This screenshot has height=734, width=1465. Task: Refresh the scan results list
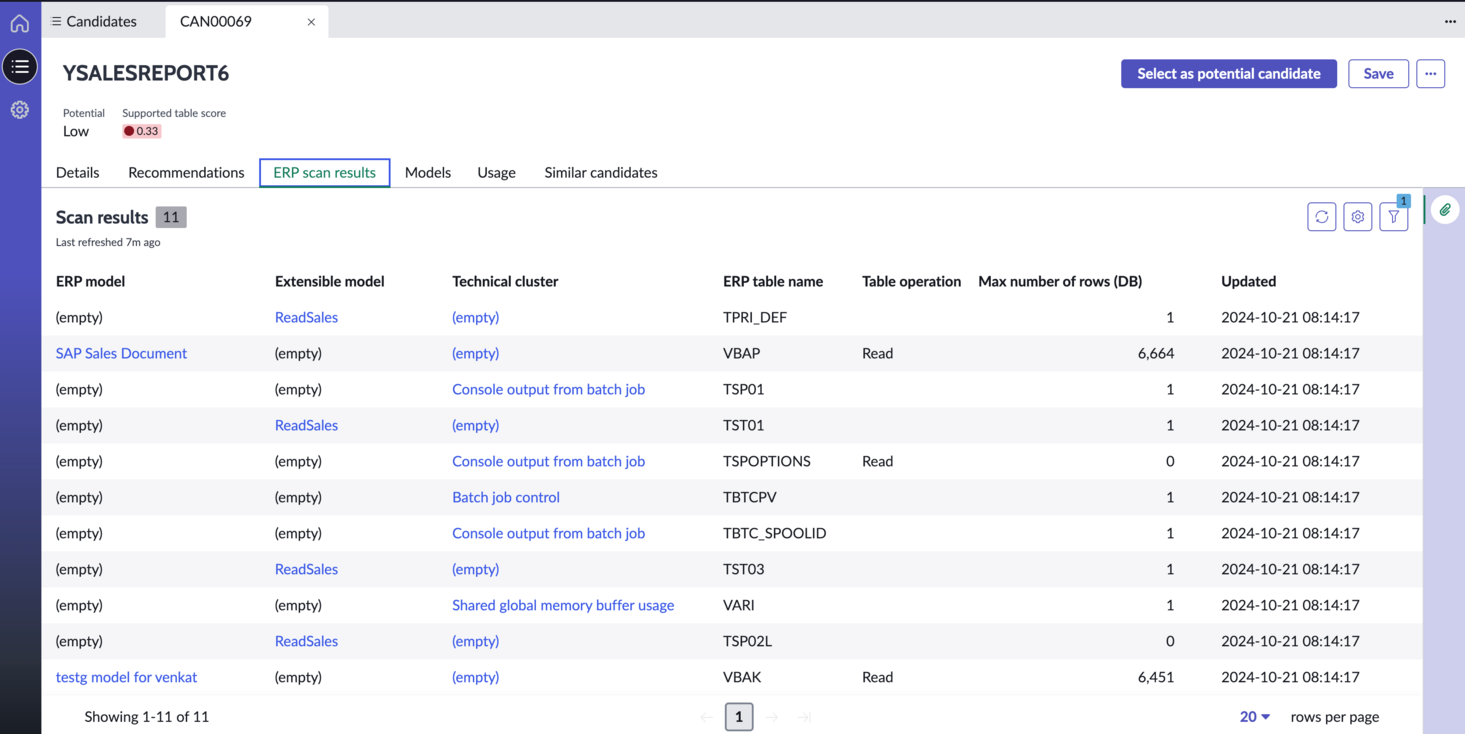click(1322, 217)
